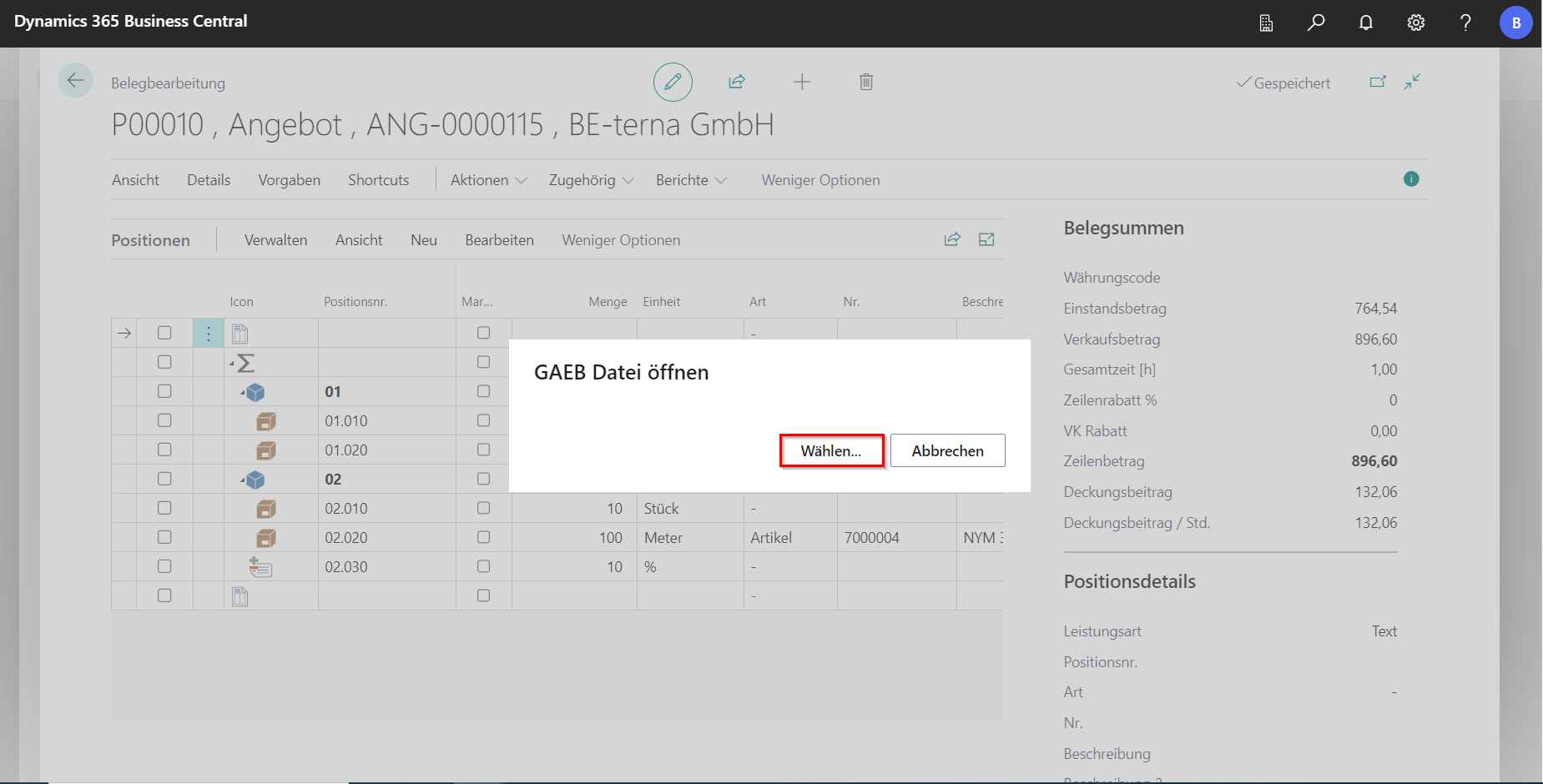Click the green info circle icon
This screenshot has width=1543, height=784.
click(1411, 179)
